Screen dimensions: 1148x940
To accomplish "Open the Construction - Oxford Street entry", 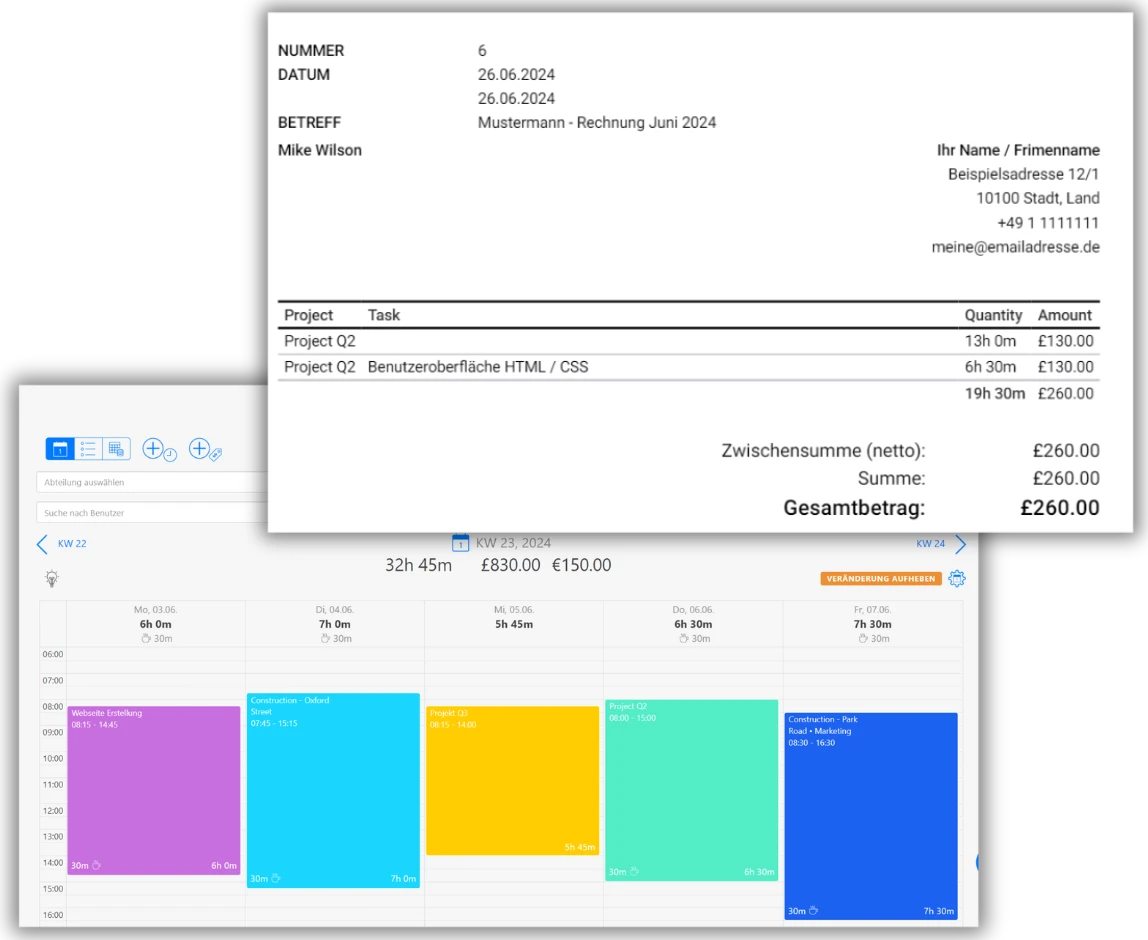I will pyautogui.click(x=333, y=790).
